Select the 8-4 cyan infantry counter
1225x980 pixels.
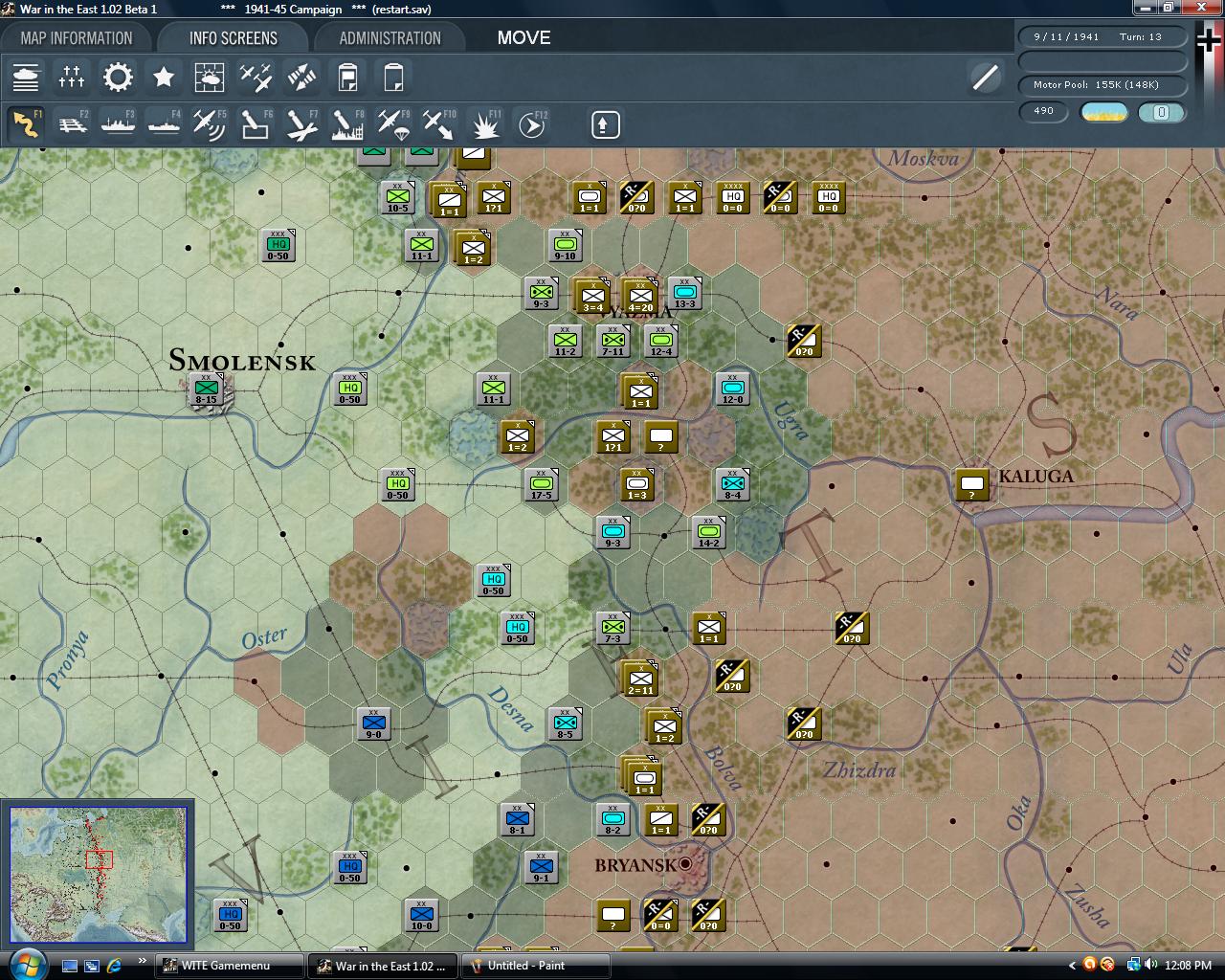[x=732, y=484]
